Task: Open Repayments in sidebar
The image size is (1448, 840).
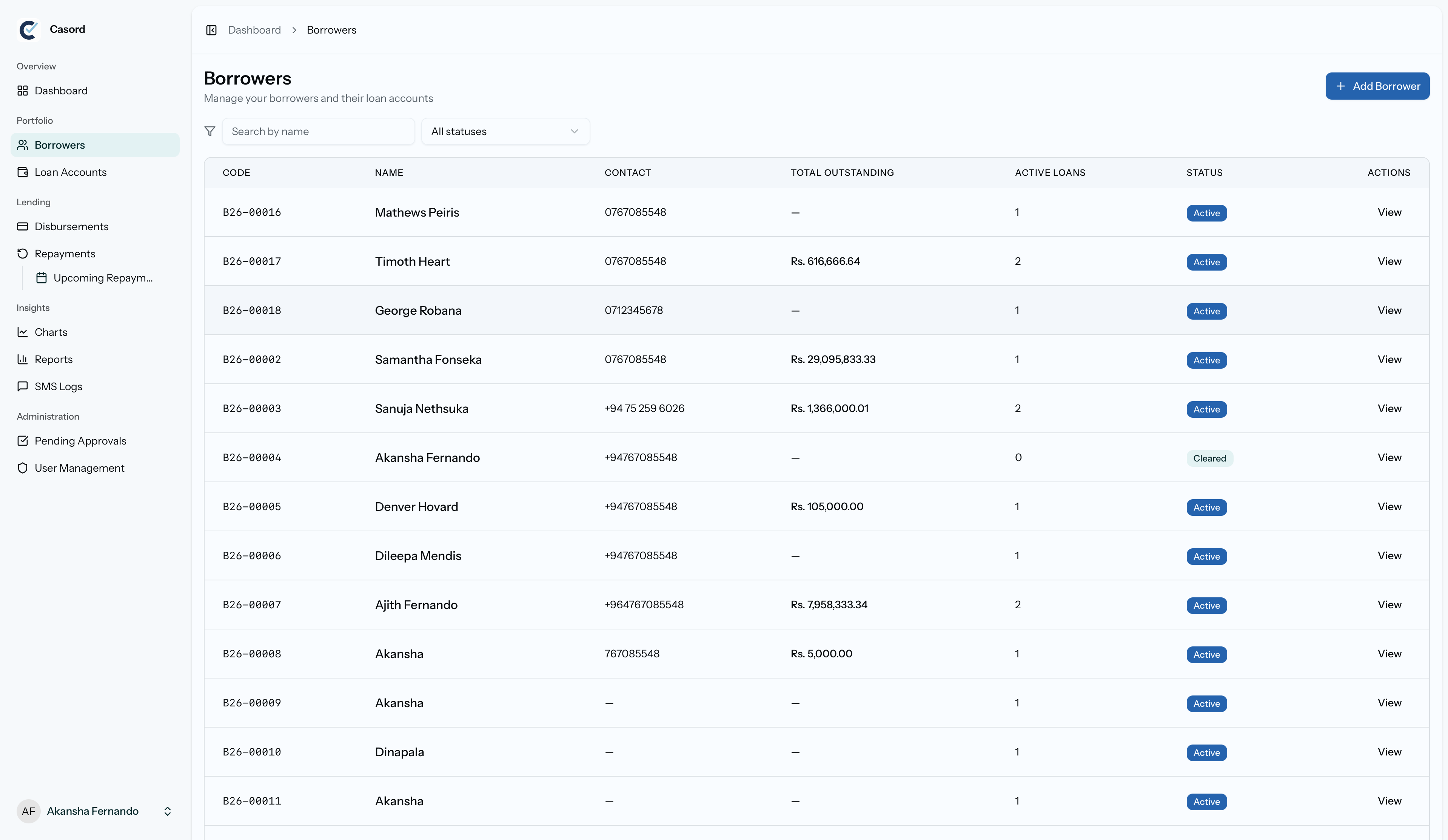Action: [x=64, y=253]
